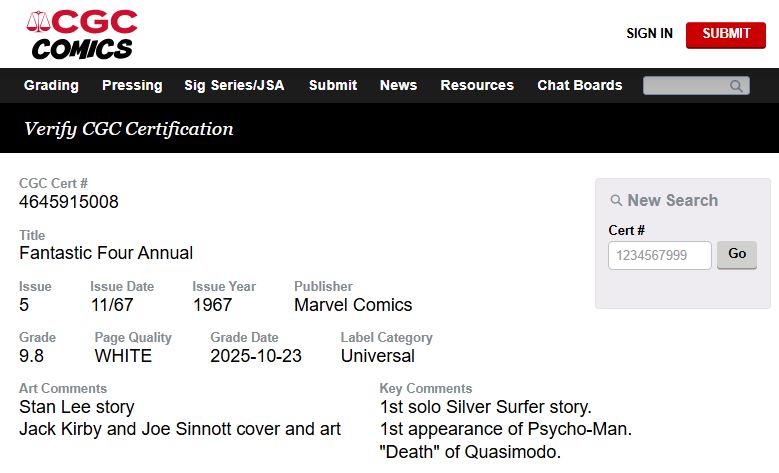
Task: Click the SIGN IN link
Action: pos(649,33)
